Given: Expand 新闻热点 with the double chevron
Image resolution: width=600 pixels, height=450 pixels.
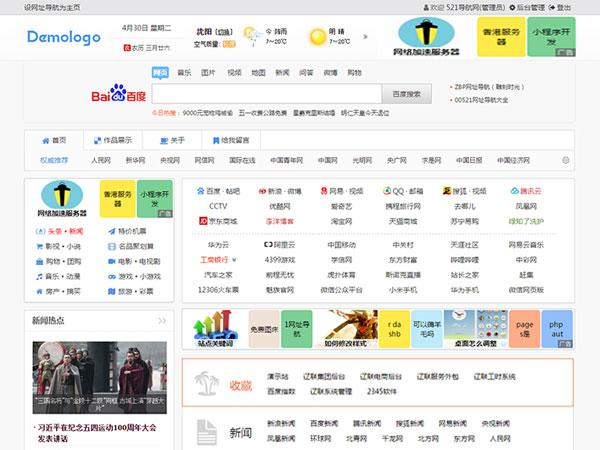Looking at the screenshot, I should tap(162, 321).
